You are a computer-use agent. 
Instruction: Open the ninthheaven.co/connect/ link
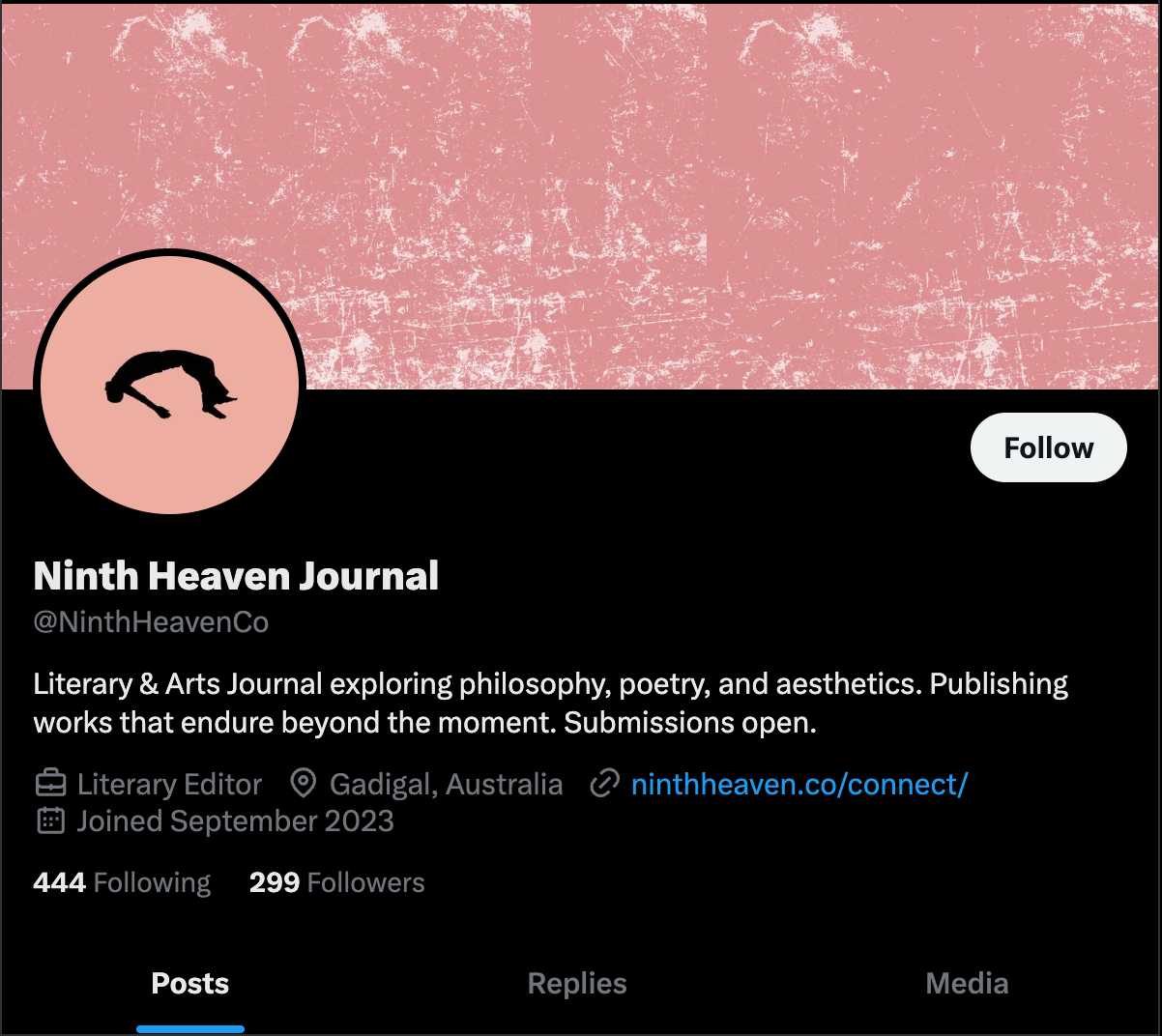pos(799,784)
